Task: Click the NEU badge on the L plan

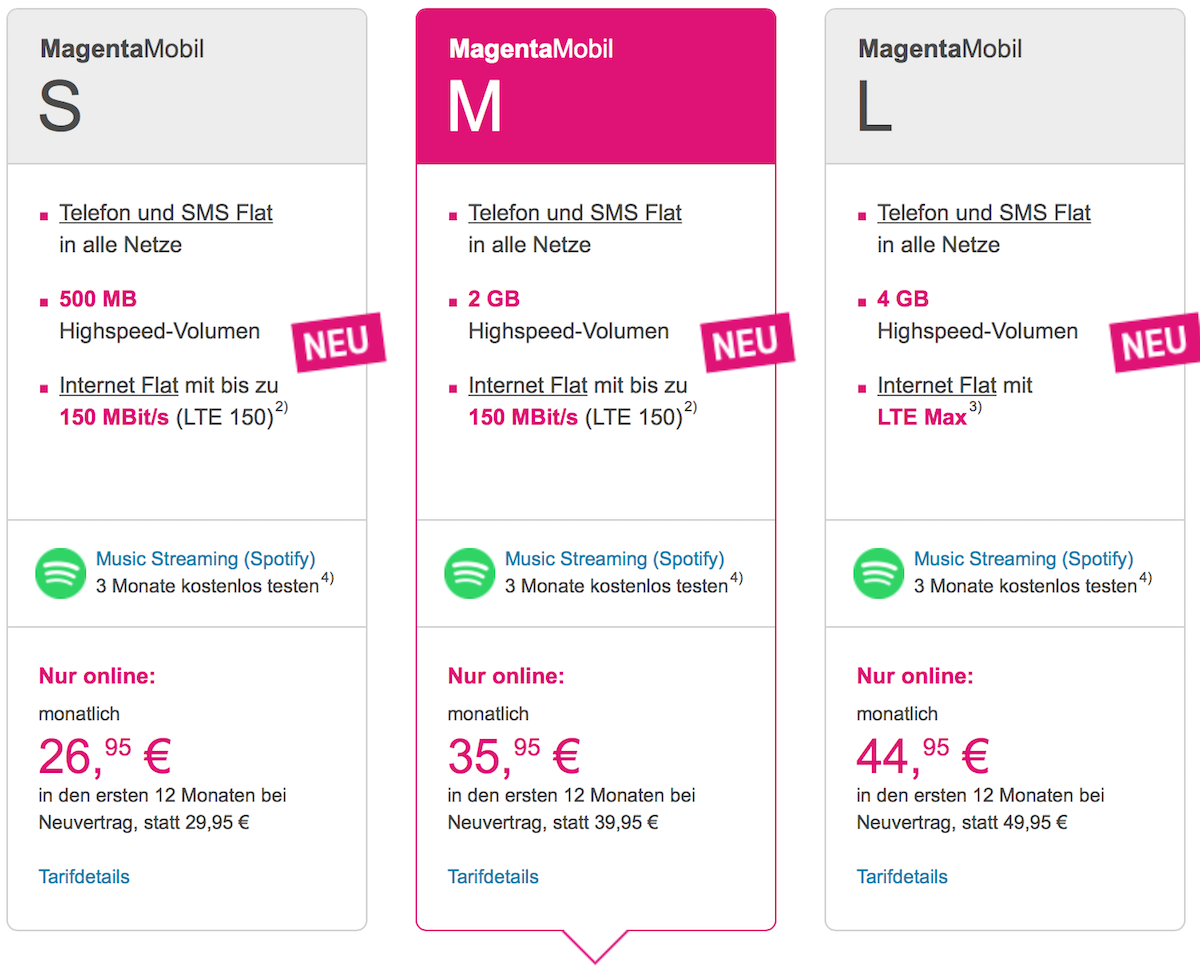Action: (x=1156, y=342)
